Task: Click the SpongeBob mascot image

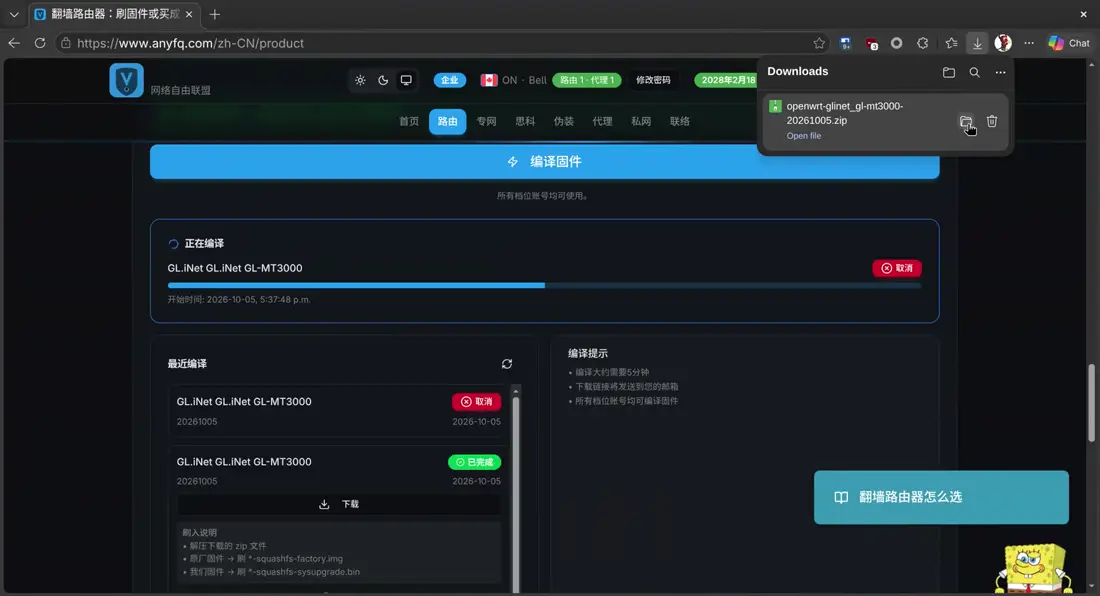Action: [1035, 568]
